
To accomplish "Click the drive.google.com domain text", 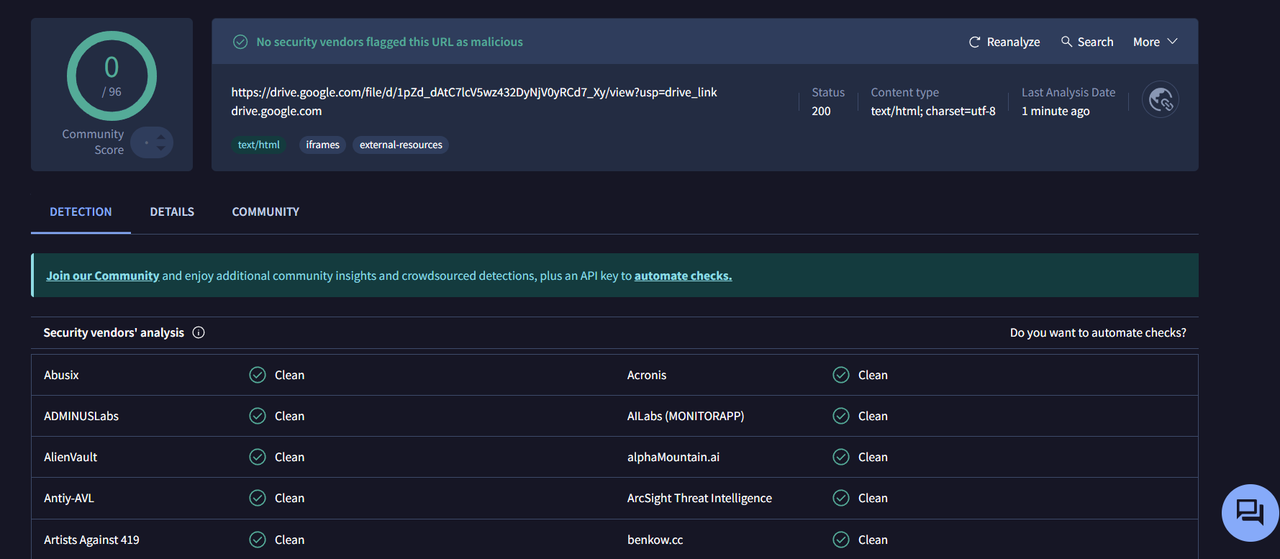I will (276, 111).
